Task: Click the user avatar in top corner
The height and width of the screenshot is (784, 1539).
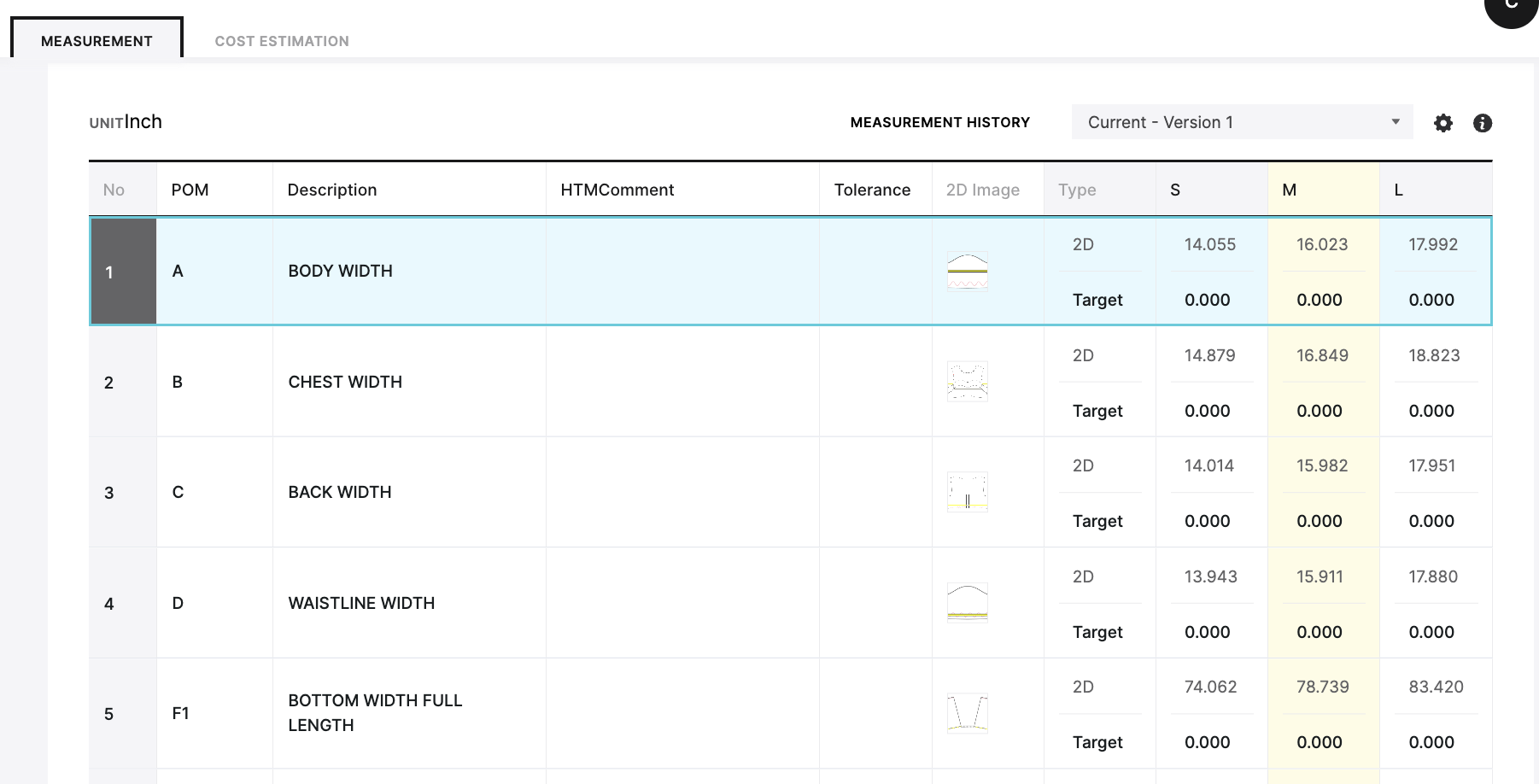Action: point(1513,9)
